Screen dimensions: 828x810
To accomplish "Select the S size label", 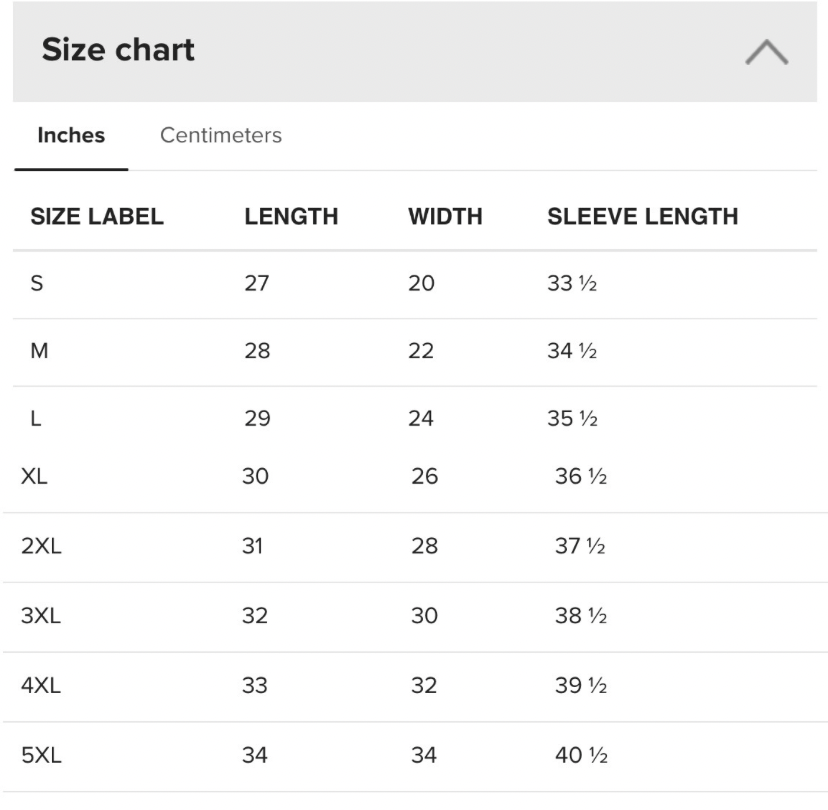I will (37, 283).
